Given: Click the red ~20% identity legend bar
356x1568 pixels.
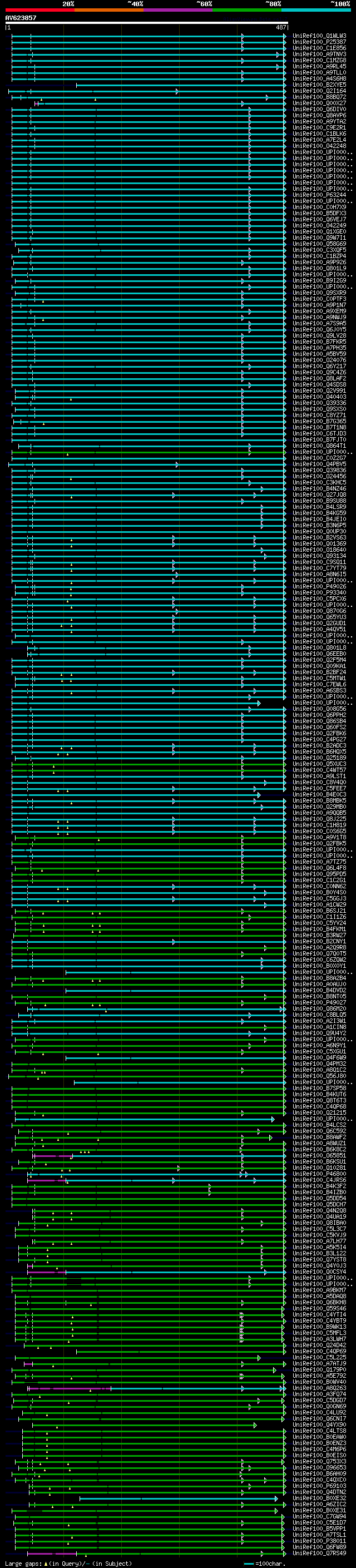Looking at the screenshot, I should coord(40,10).
